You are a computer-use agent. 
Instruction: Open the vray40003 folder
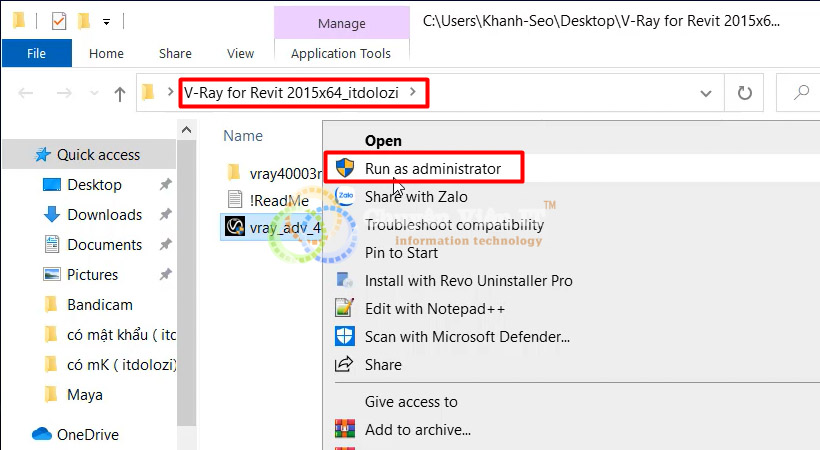point(274,173)
